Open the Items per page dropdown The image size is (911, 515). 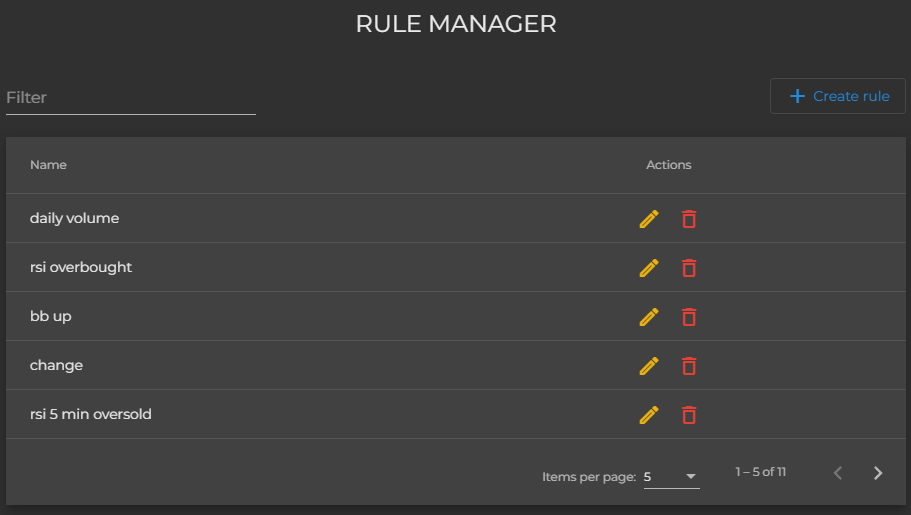point(671,477)
